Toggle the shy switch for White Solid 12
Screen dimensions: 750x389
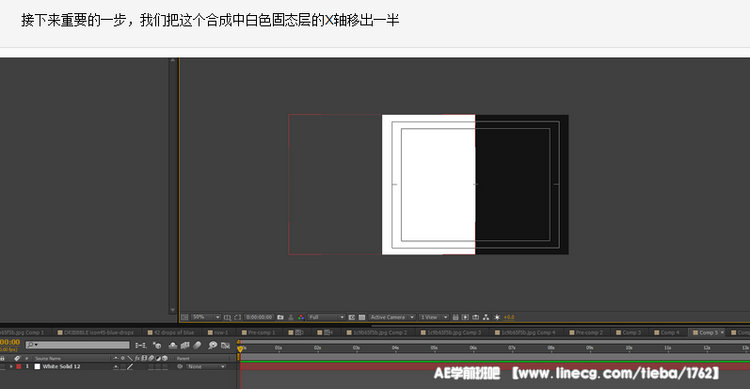(116, 367)
